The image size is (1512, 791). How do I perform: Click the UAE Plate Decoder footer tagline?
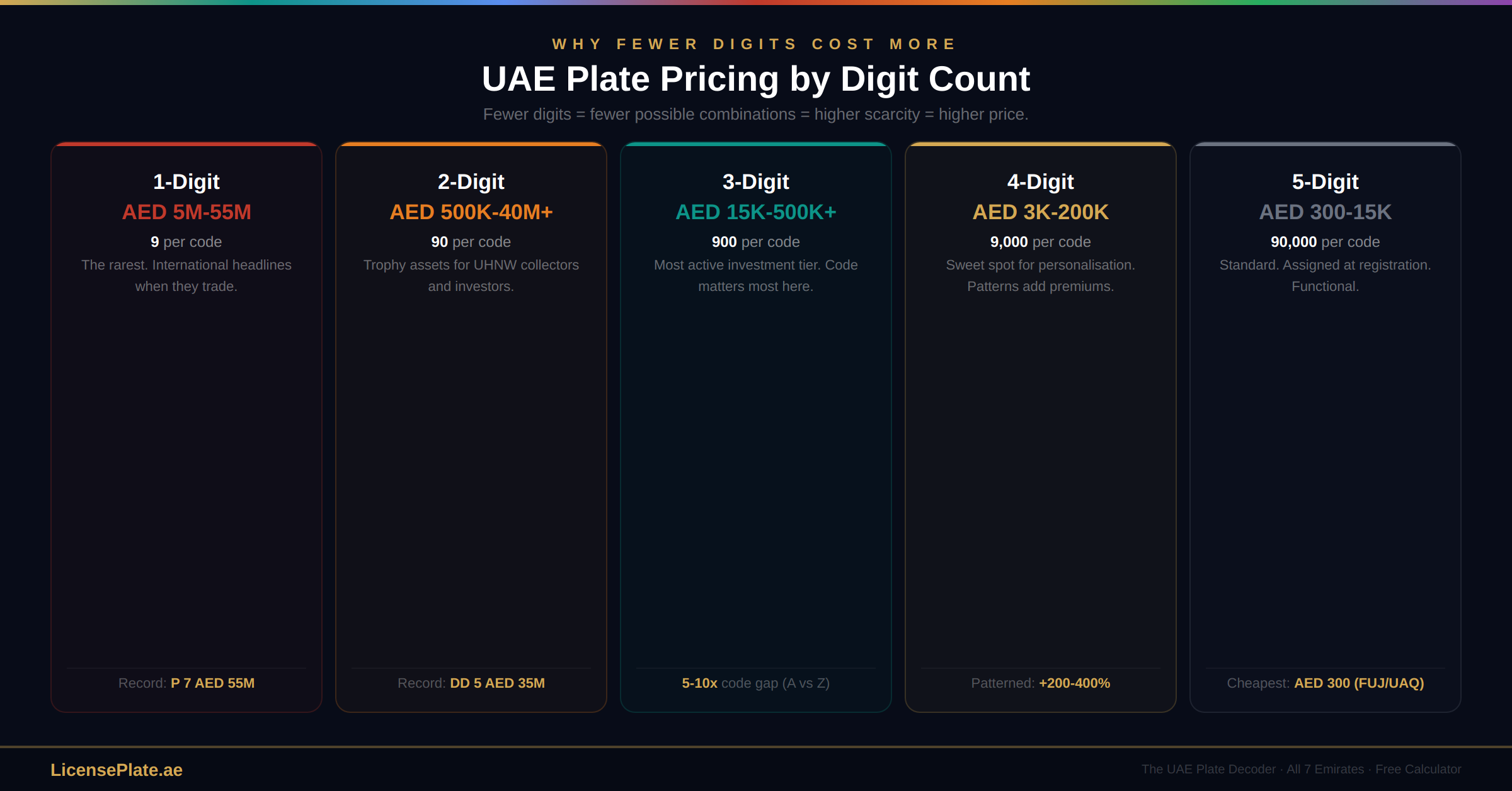(1301, 770)
